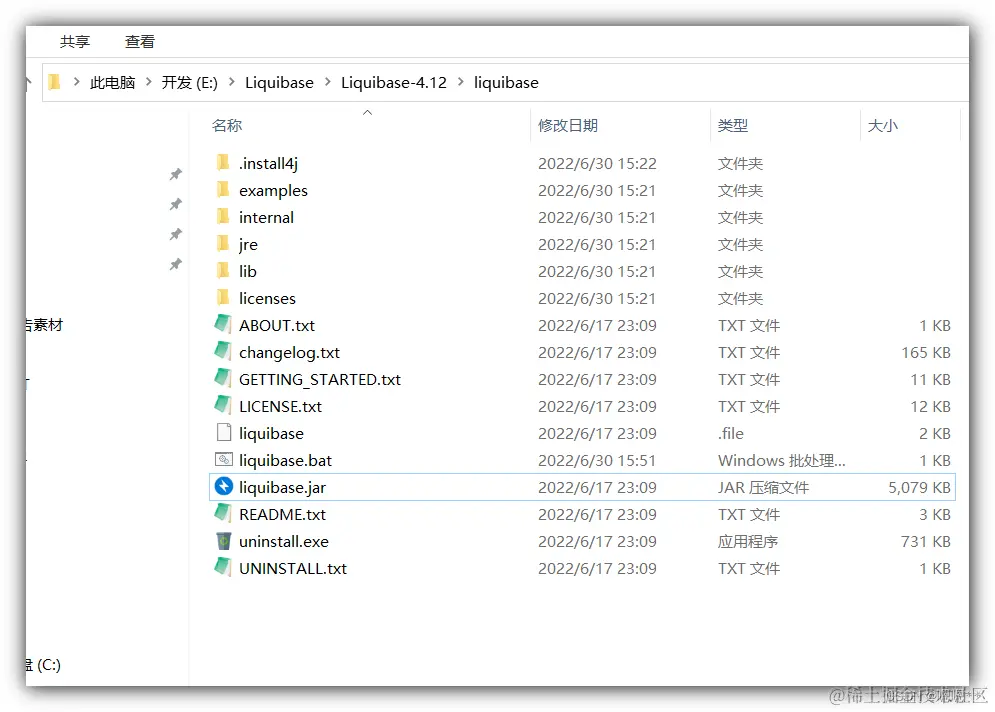Click the address bar folder icon

(x=55, y=82)
